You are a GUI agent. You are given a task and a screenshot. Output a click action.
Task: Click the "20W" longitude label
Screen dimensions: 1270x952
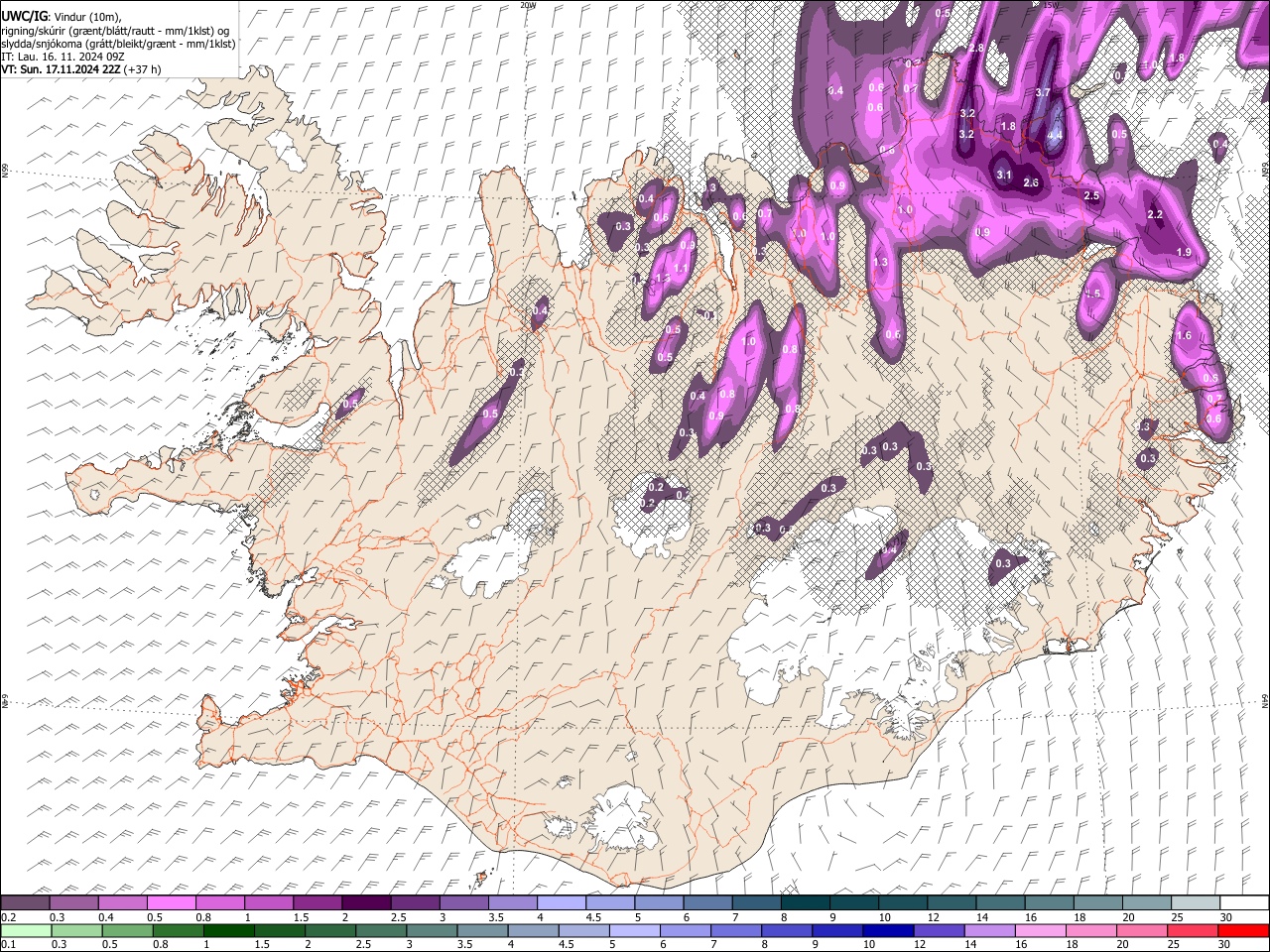(528, 5)
